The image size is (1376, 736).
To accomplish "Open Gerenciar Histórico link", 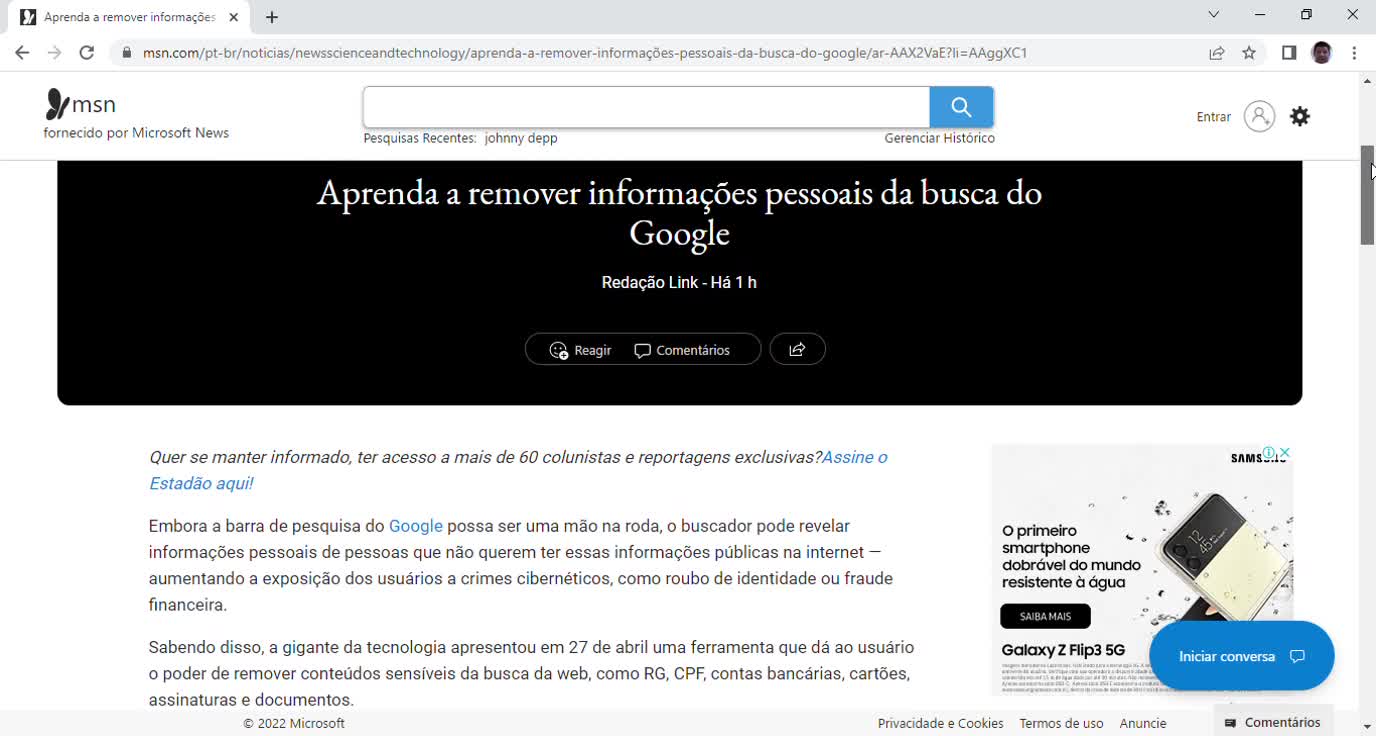I will pos(939,138).
